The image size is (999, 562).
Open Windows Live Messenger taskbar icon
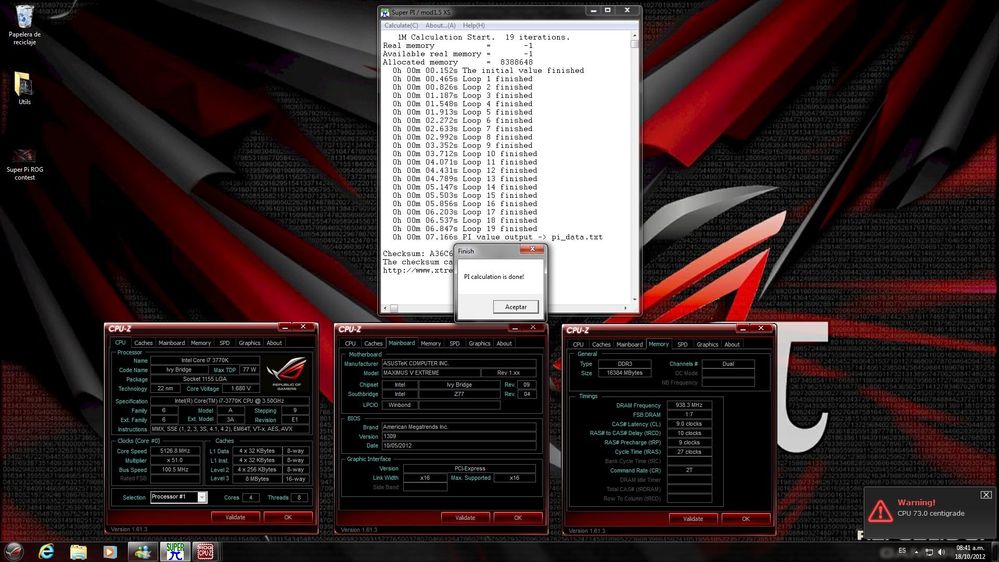point(142,551)
